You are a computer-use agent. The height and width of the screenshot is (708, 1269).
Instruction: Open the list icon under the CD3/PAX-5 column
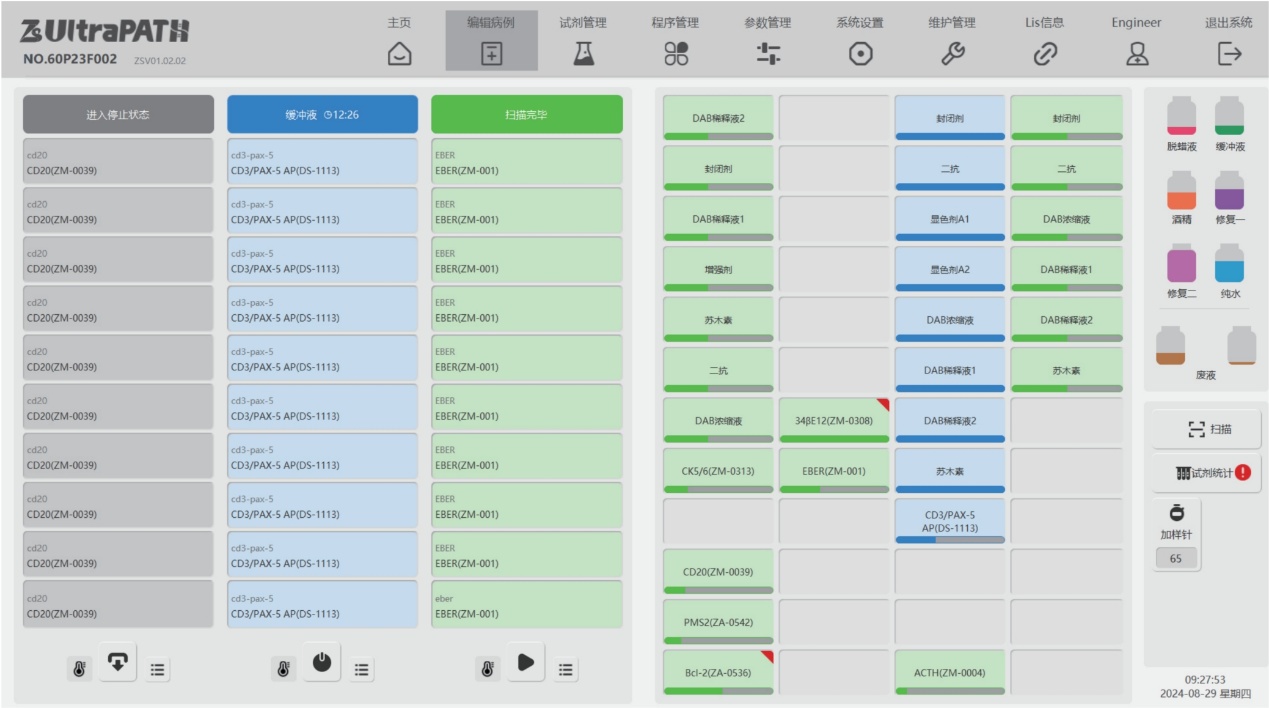(x=362, y=670)
